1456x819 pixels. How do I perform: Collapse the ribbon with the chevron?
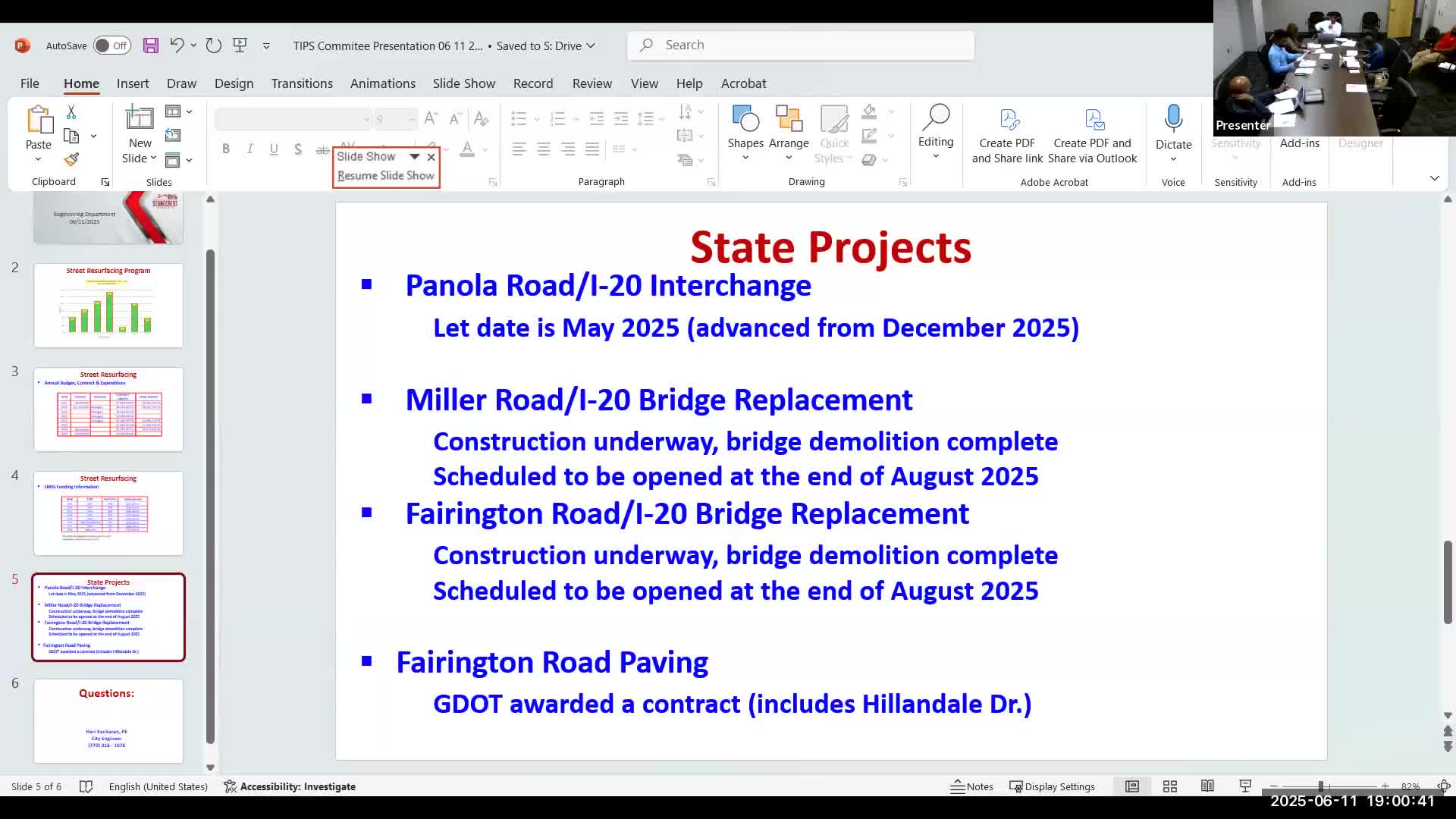click(x=1434, y=178)
